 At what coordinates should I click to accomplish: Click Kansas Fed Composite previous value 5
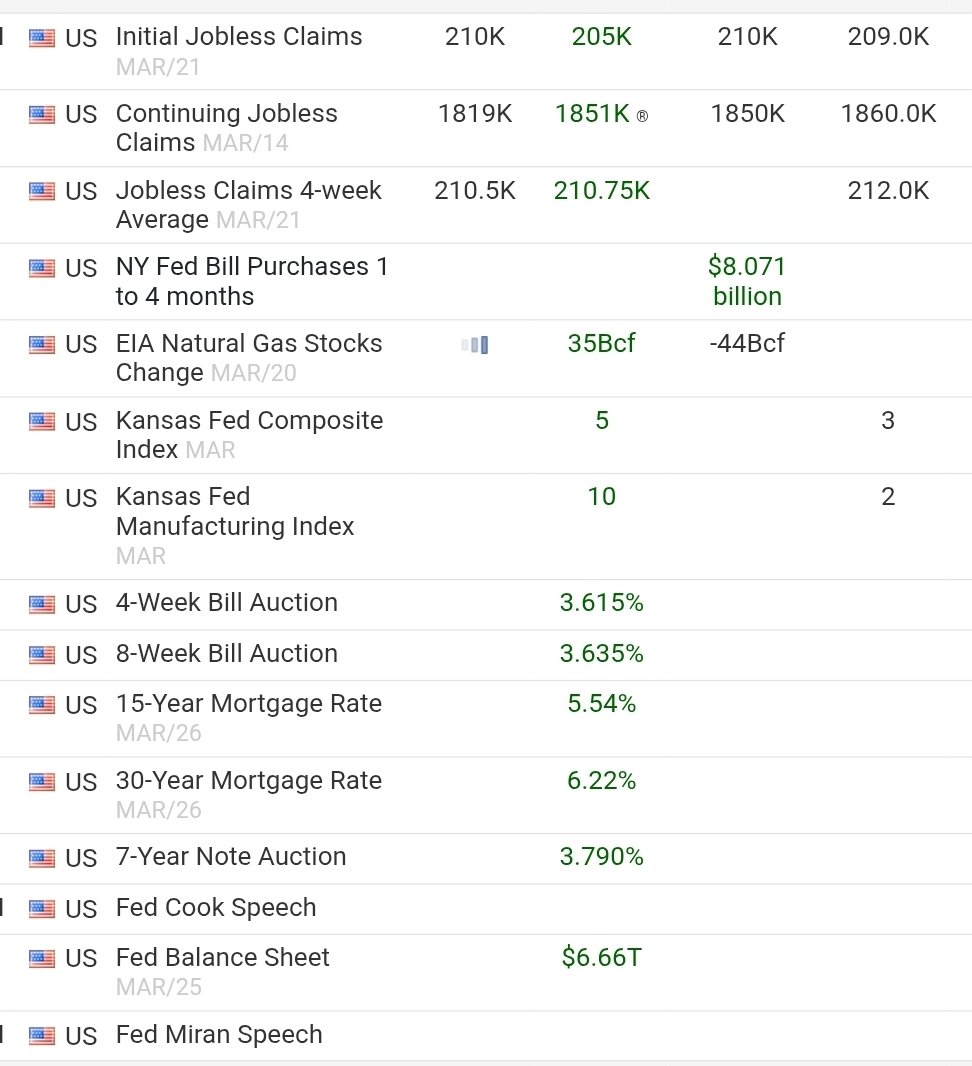pos(602,420)
